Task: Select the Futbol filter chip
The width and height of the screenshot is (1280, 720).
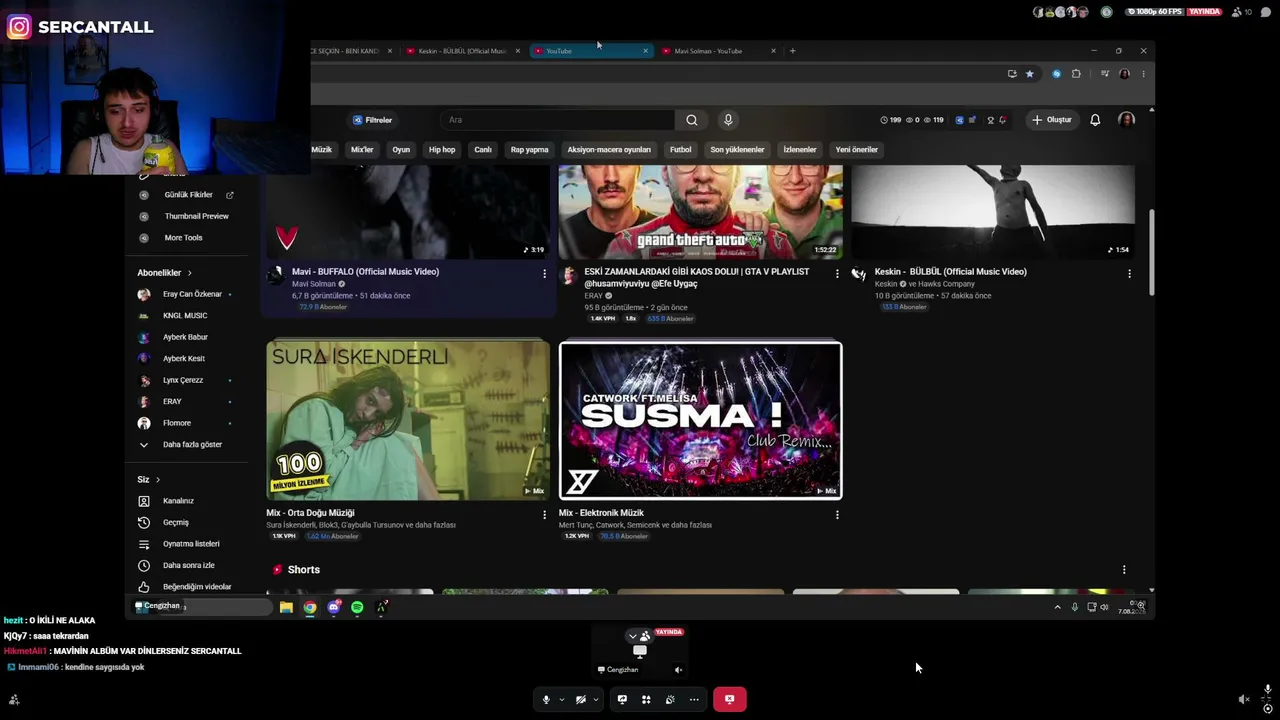Action: pyautogui.click(x=680, y=150)
